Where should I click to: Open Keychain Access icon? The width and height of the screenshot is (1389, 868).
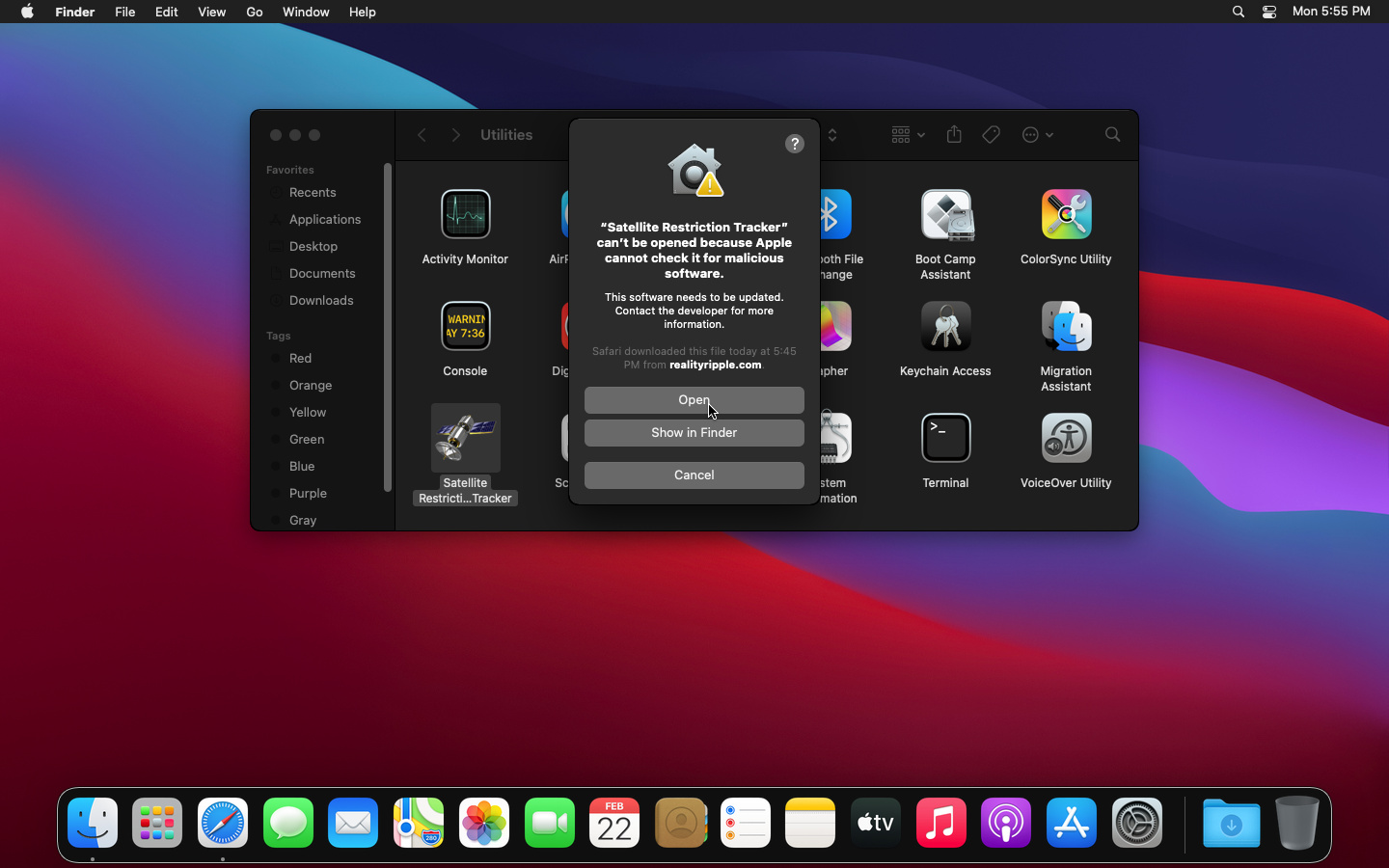click(945, 327)
